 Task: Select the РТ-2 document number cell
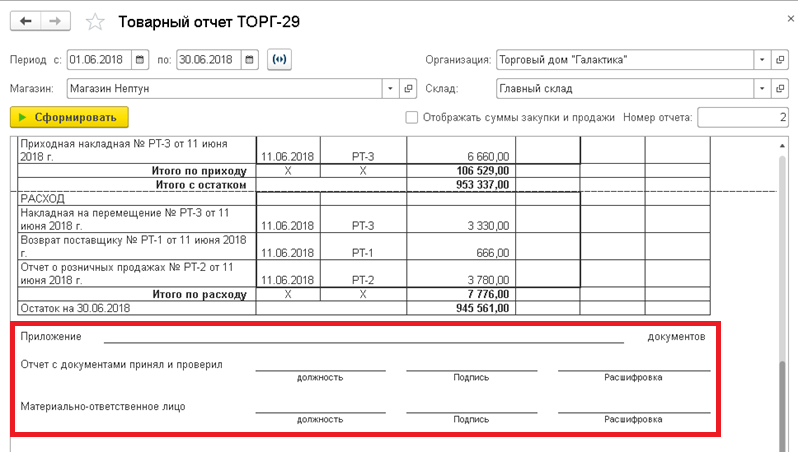tap(363, 274)
